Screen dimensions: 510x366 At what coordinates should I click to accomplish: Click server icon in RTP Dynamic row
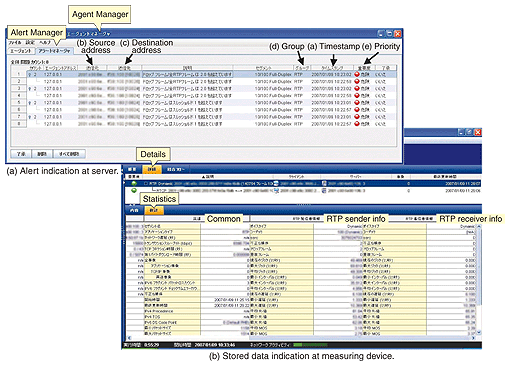(324, 183)
